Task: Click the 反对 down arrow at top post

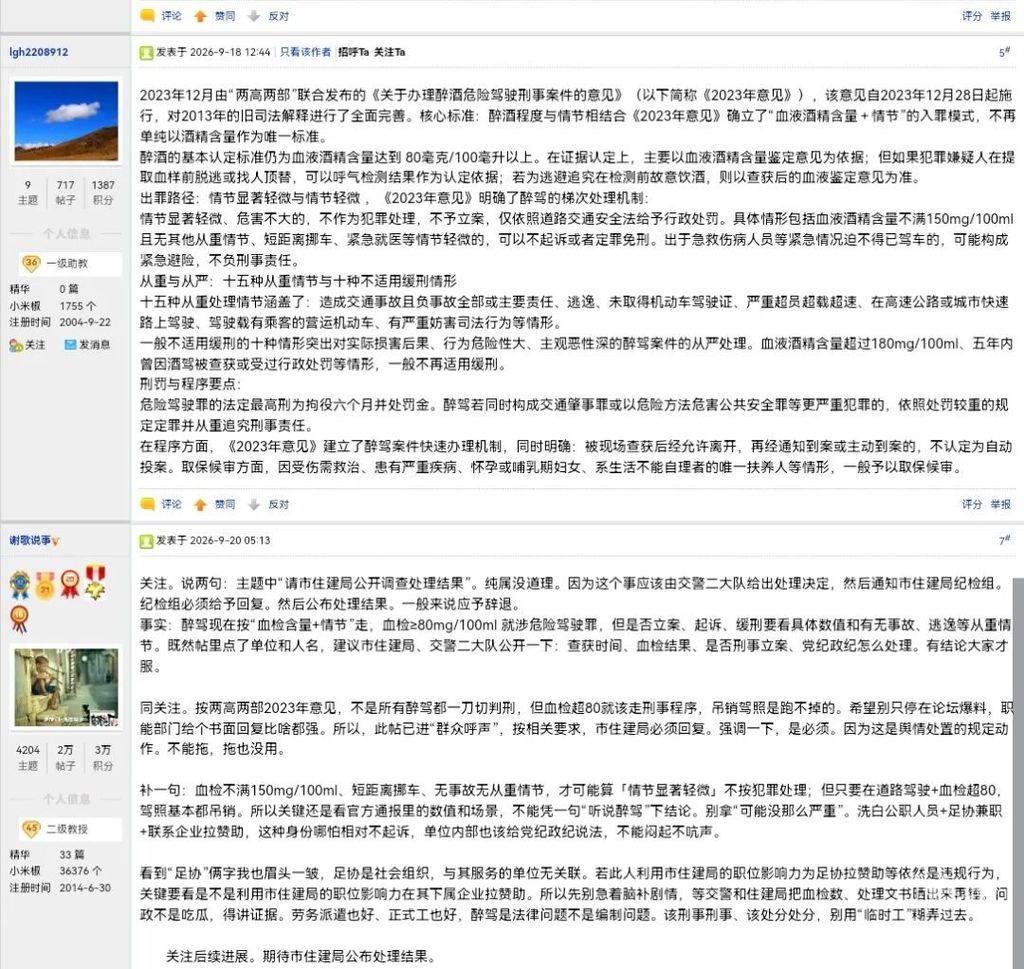Action: pos(254,16)
